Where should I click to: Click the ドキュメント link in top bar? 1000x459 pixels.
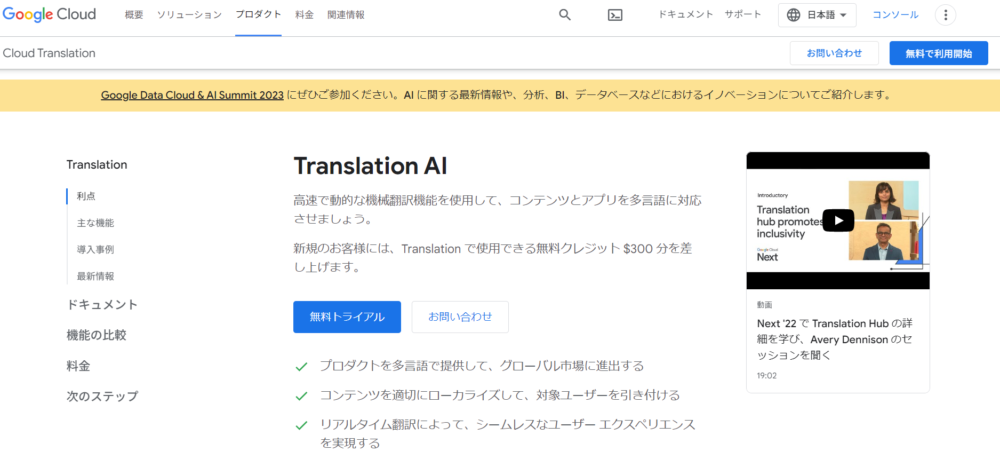(x=685, y=15)
